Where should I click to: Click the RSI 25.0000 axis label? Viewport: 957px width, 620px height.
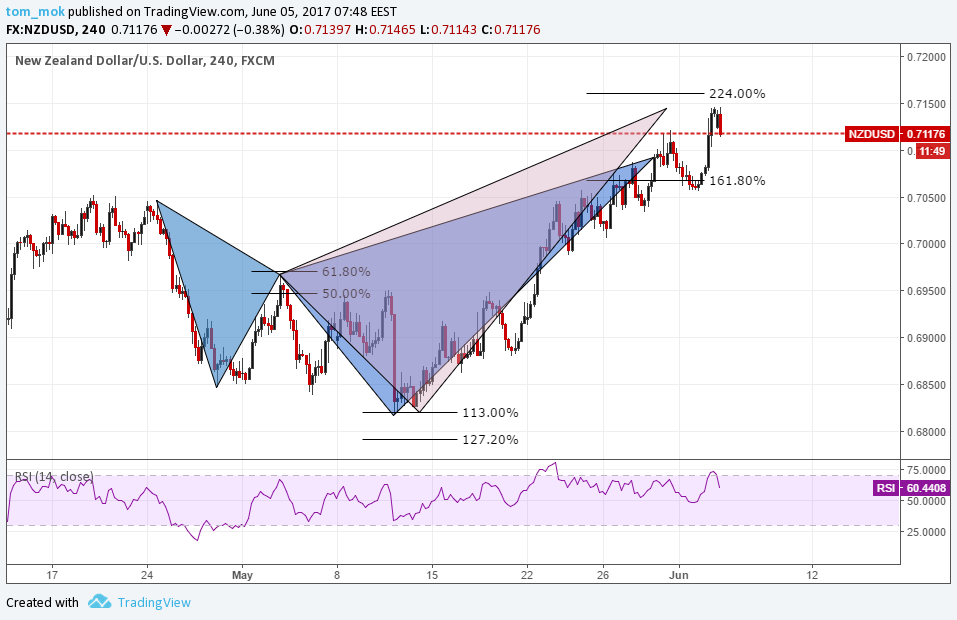(x=926, y=532)
